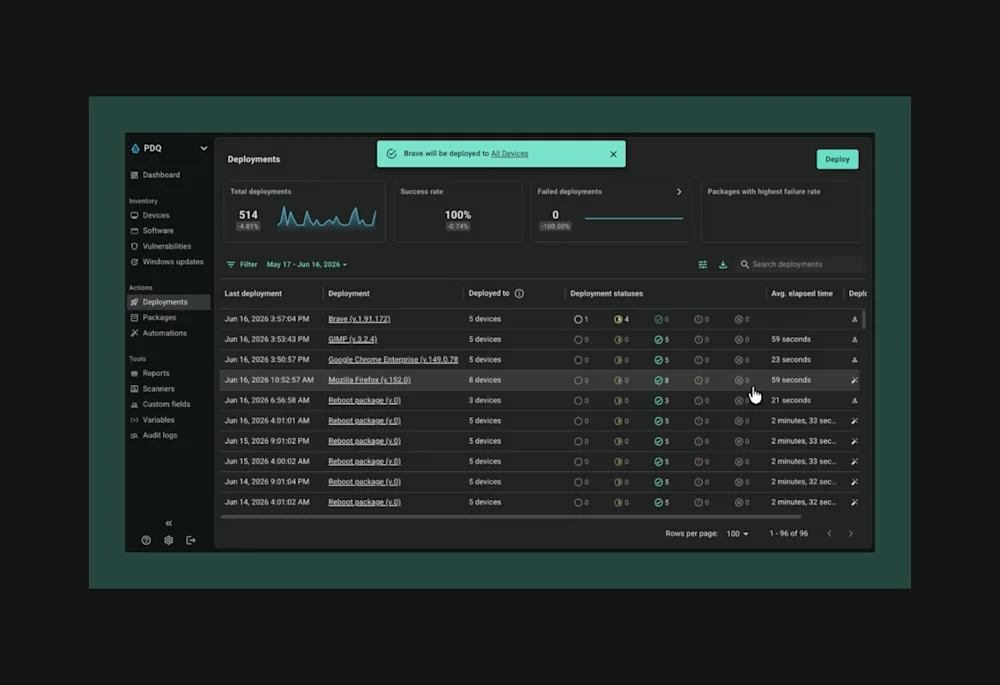
Task: Click the vertical table scrollbar
Action: 864,319
